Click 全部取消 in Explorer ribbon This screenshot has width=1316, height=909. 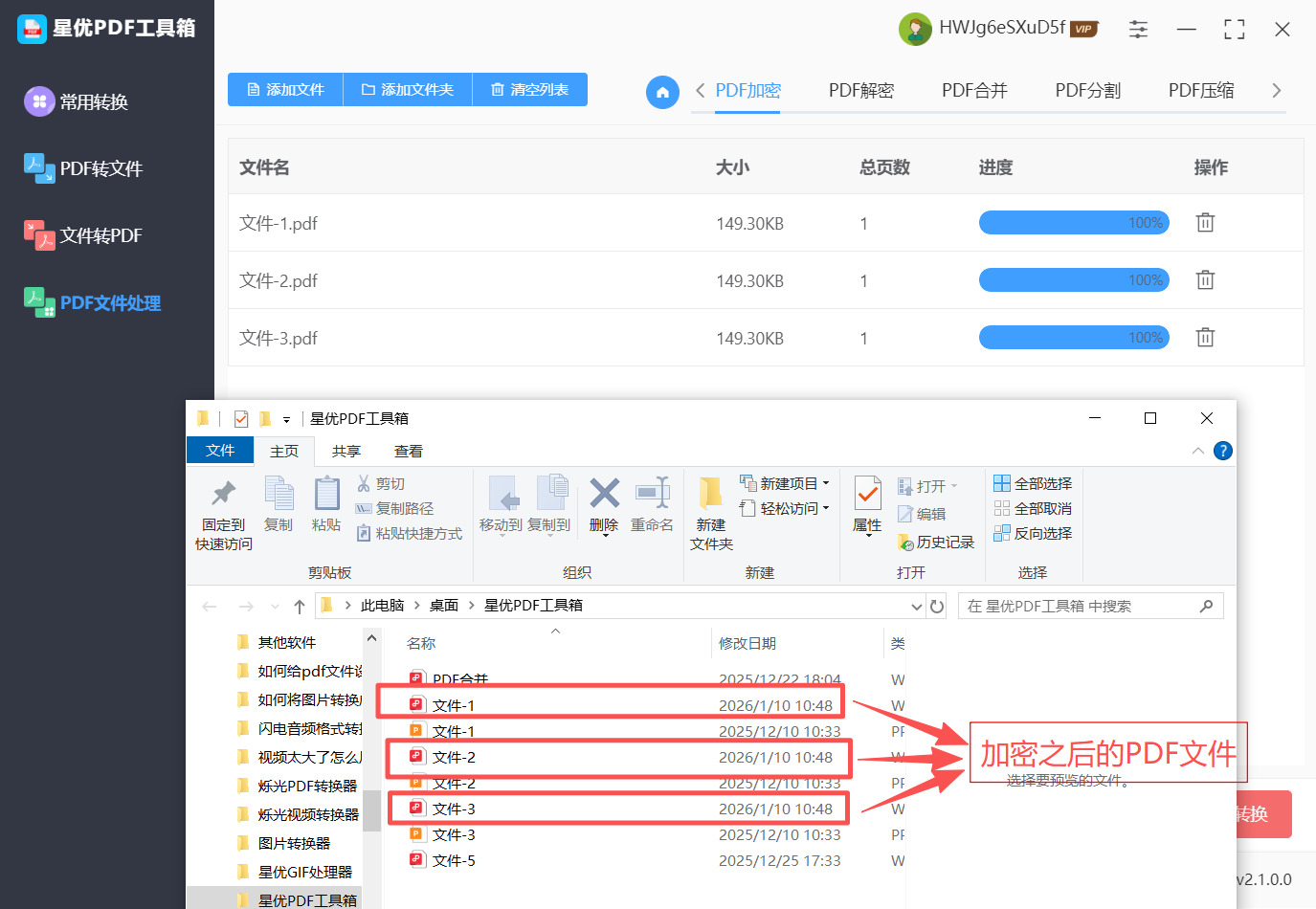point(1033,508)
